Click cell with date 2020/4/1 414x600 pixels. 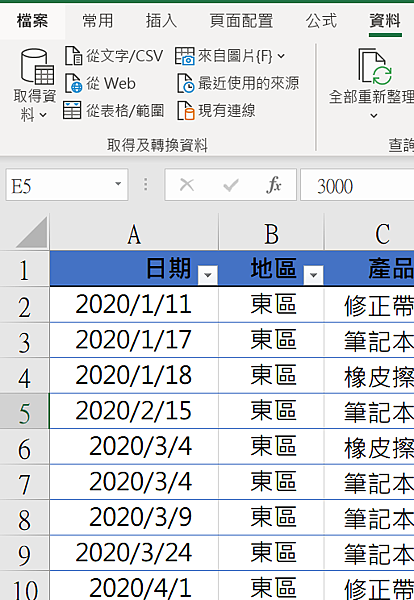[x=134, y=586]
